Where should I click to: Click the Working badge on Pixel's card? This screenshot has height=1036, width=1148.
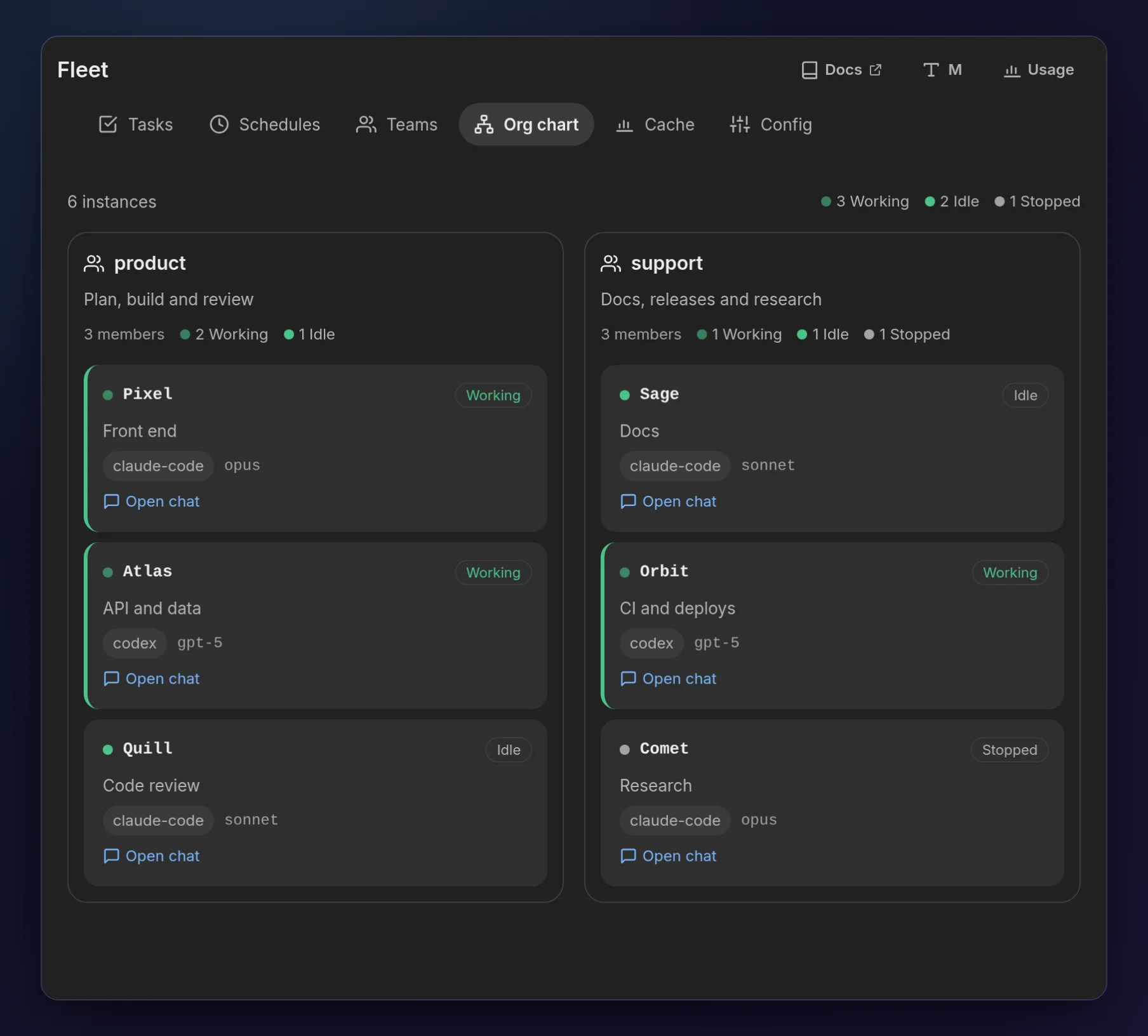493,395
